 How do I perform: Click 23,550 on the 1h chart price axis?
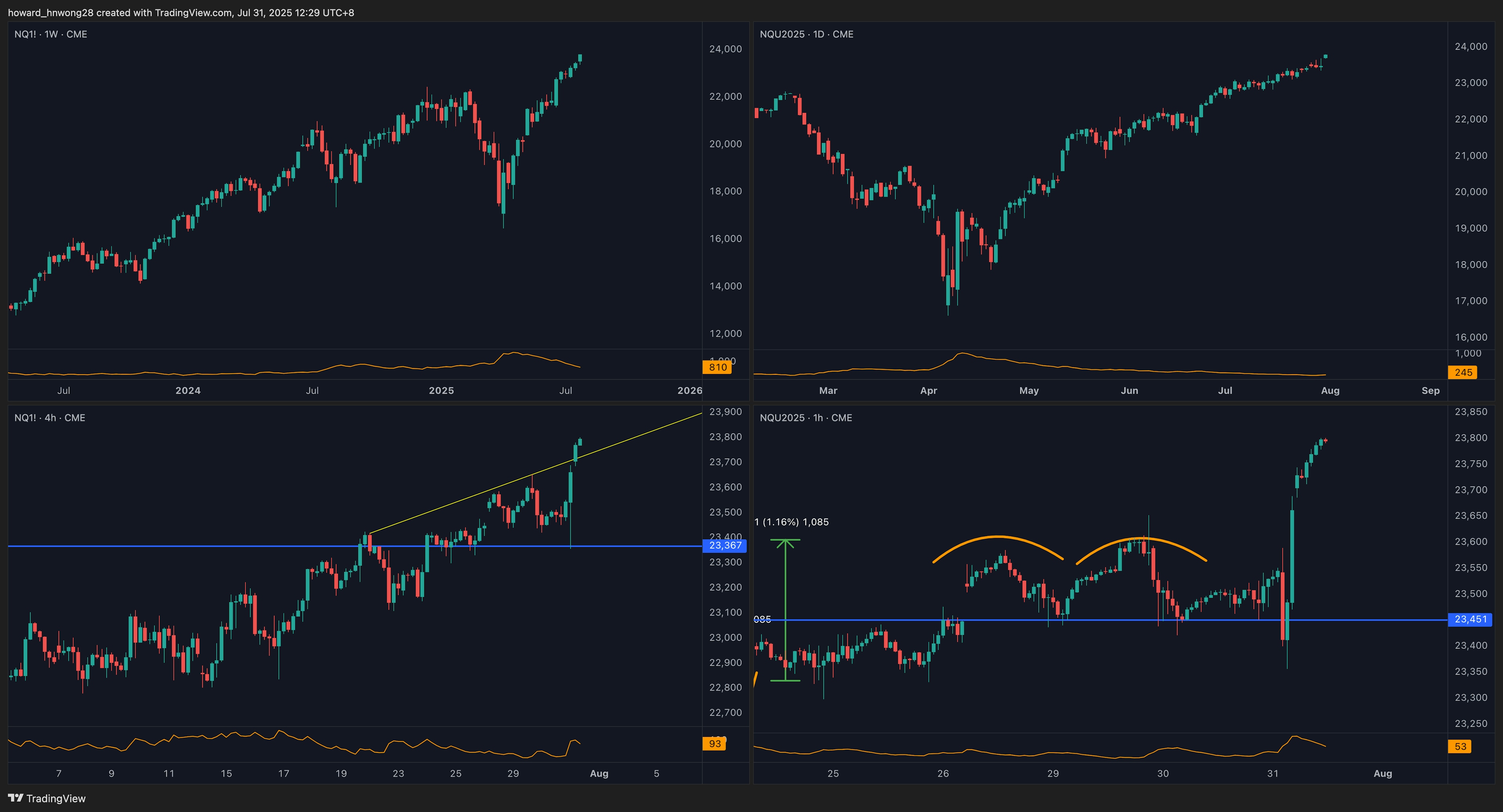coord(1471,567)
